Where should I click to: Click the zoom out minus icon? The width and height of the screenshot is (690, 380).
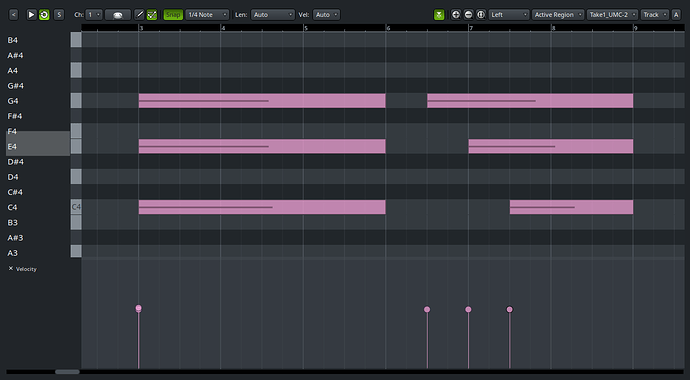click(x=468, y=15)
